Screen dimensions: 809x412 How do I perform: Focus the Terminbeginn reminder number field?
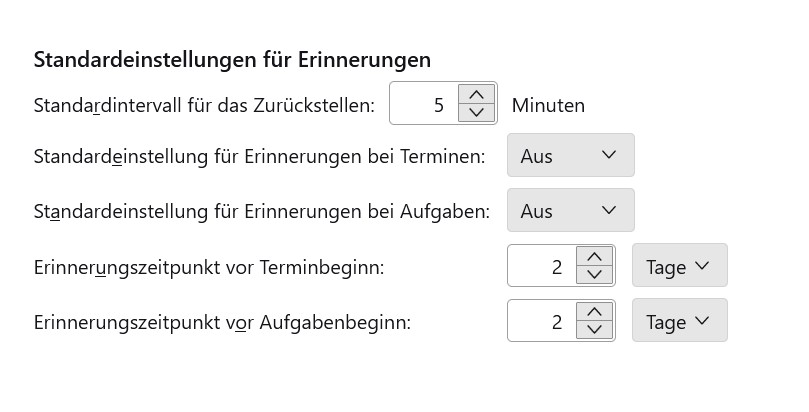tap(543, 267)
